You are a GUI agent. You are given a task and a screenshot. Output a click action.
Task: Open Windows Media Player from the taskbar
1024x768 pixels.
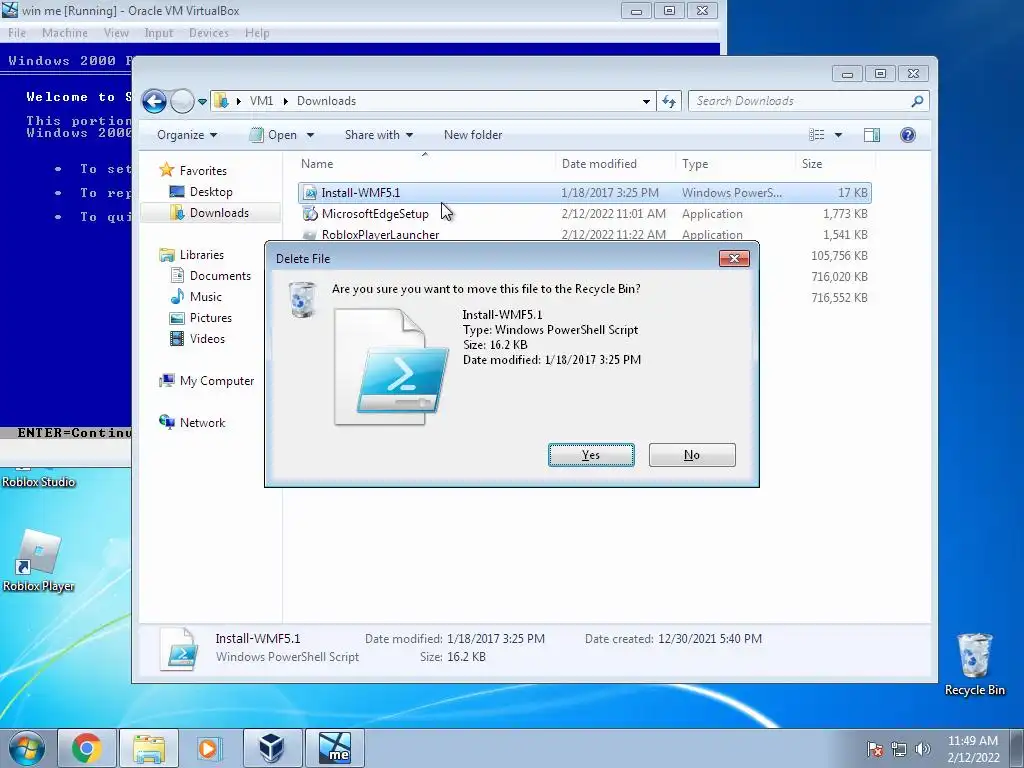click(209, 748)
